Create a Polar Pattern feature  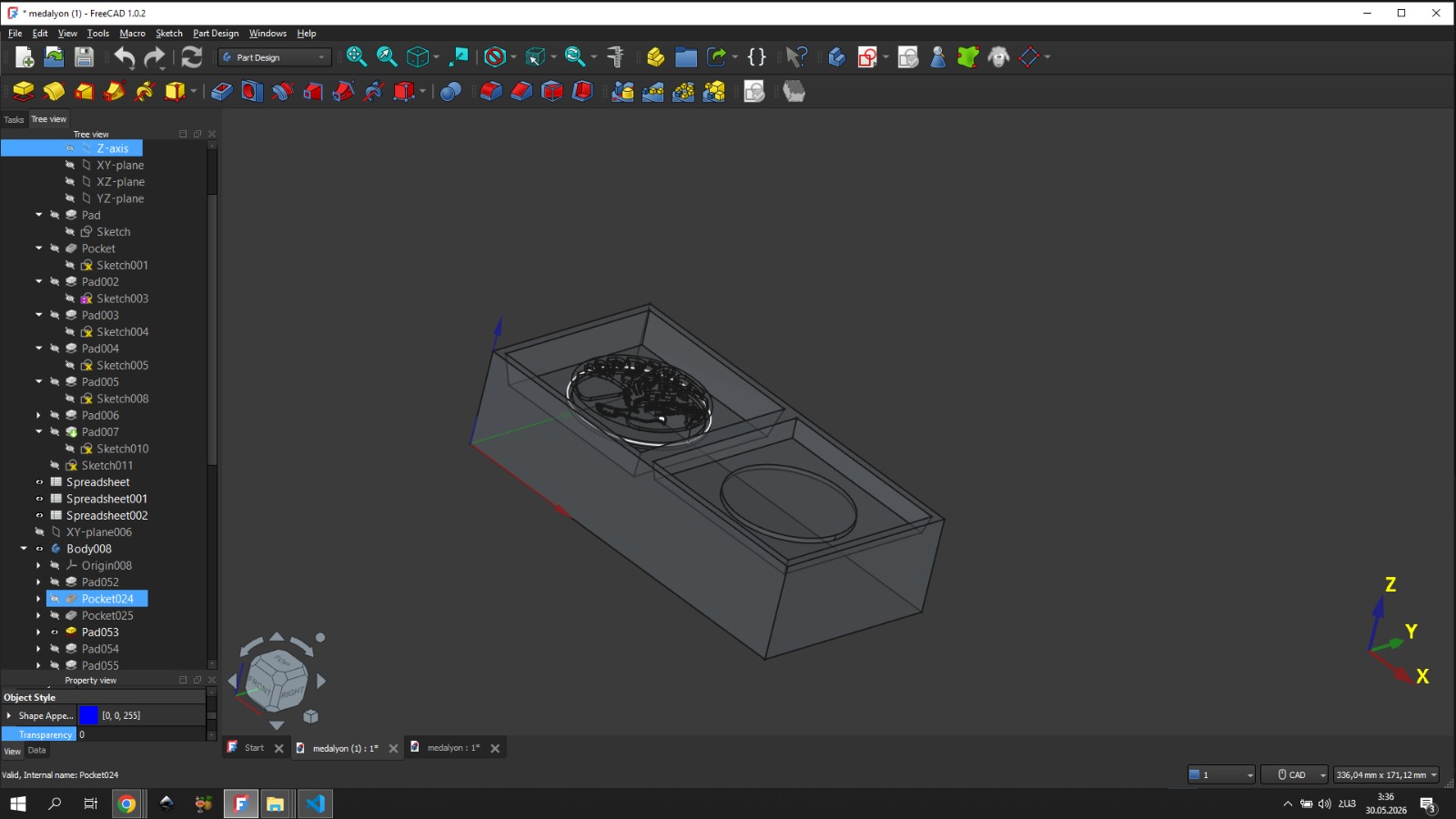point(683,91)
